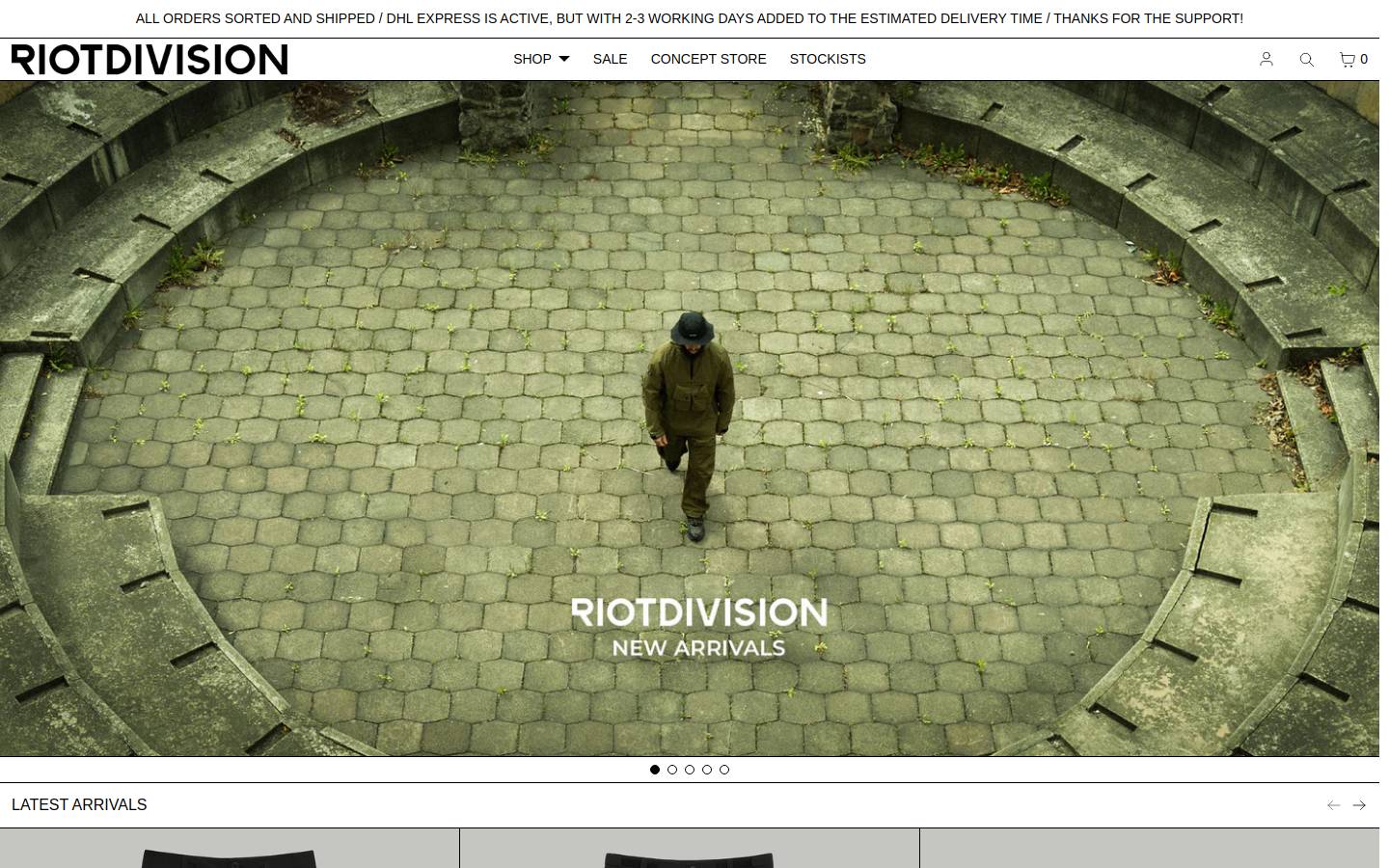
Task: Expand the SHOP dropdown menu
Action: 541,59
